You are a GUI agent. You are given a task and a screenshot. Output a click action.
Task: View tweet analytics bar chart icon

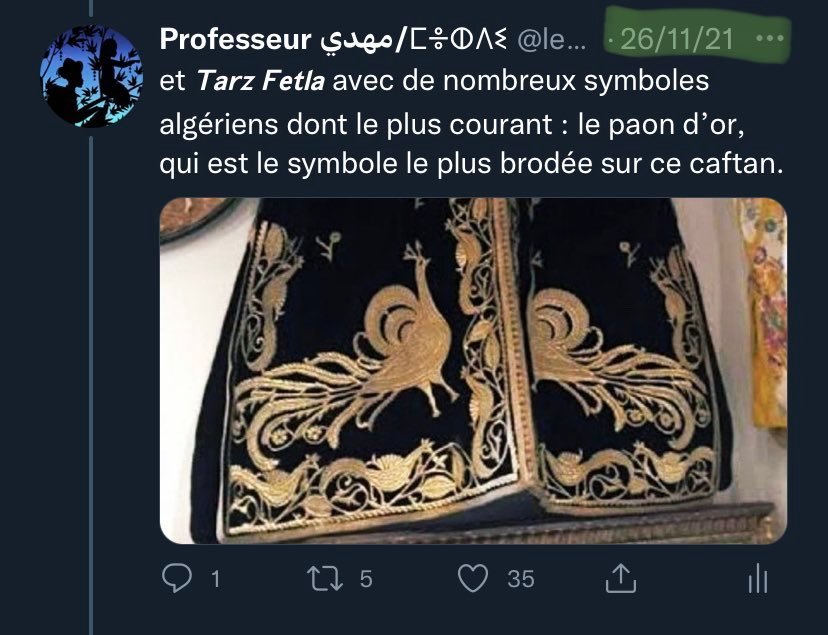coord(758,579)
